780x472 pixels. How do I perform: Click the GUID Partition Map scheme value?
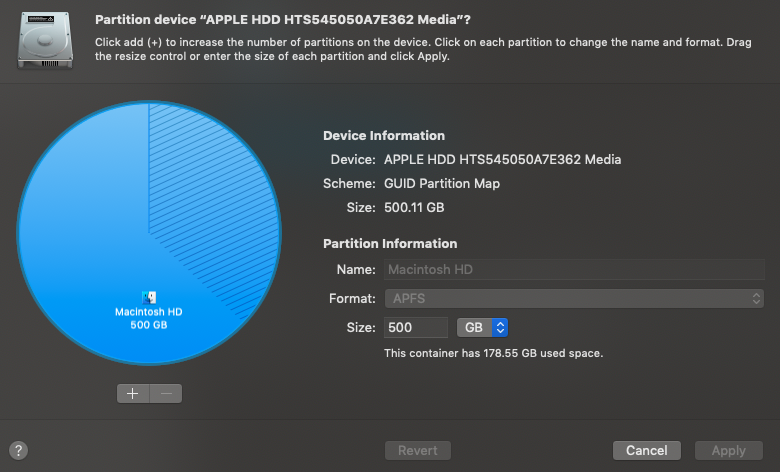442,184
